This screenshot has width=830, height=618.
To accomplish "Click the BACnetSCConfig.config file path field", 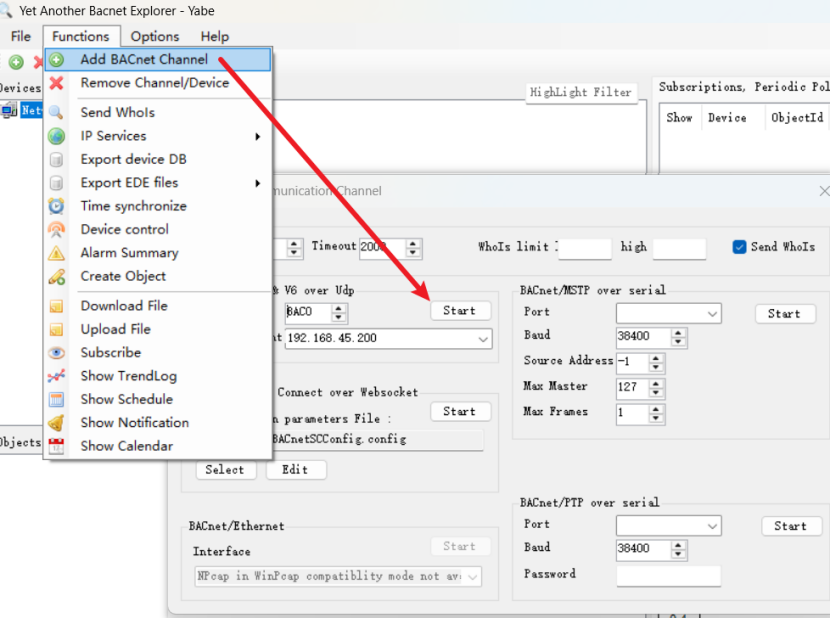I will click(377, 440).
